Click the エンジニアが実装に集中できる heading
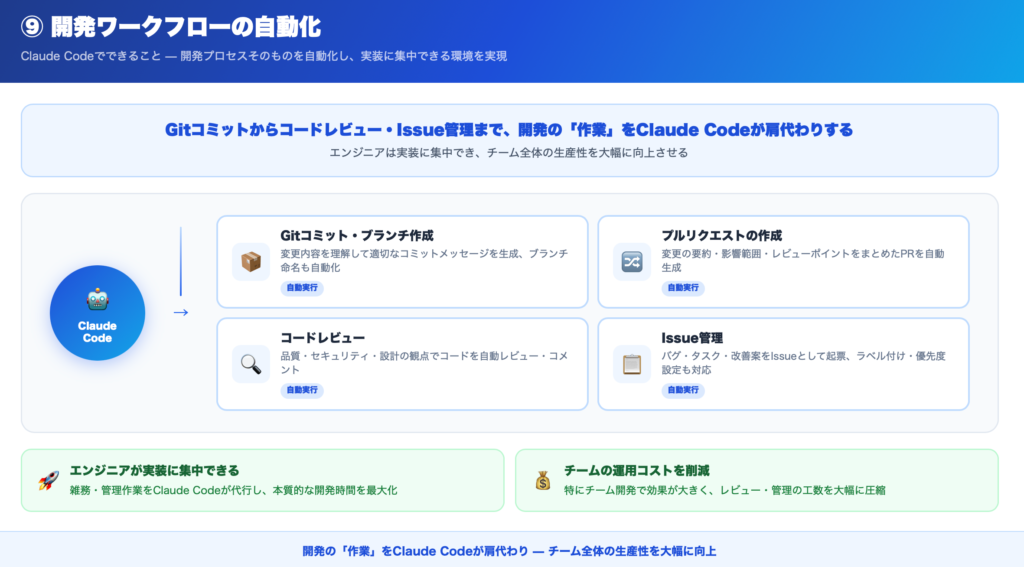This screenshot has height=567, width=1024. [x=154, y=470]
